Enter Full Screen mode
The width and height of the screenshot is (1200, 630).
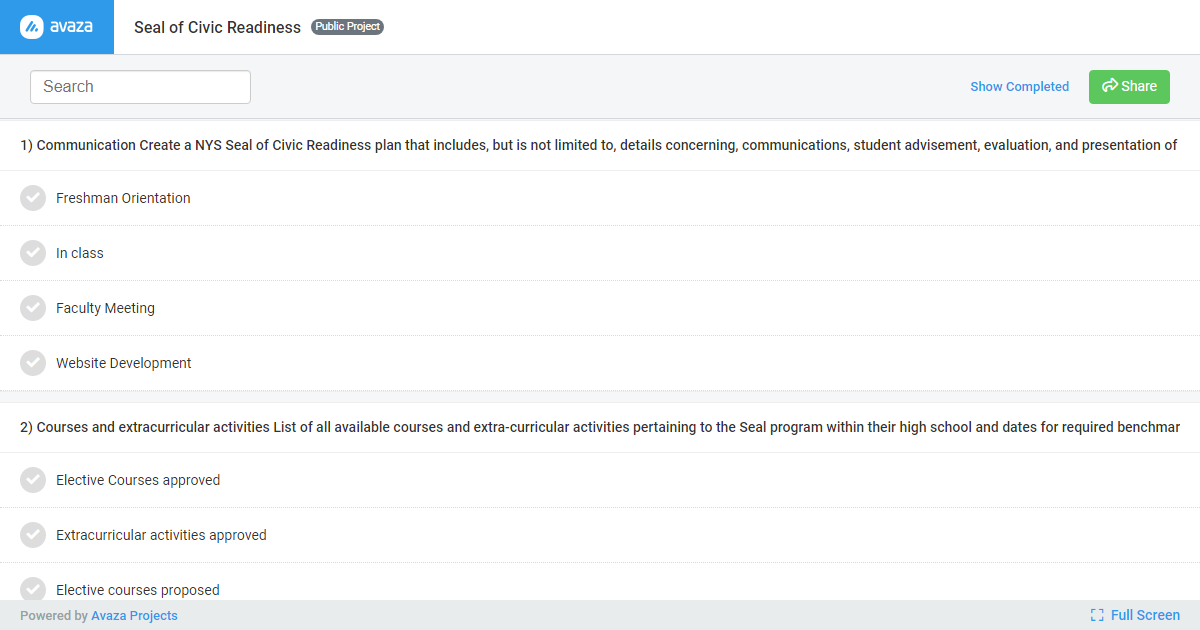coord(1135,615)
